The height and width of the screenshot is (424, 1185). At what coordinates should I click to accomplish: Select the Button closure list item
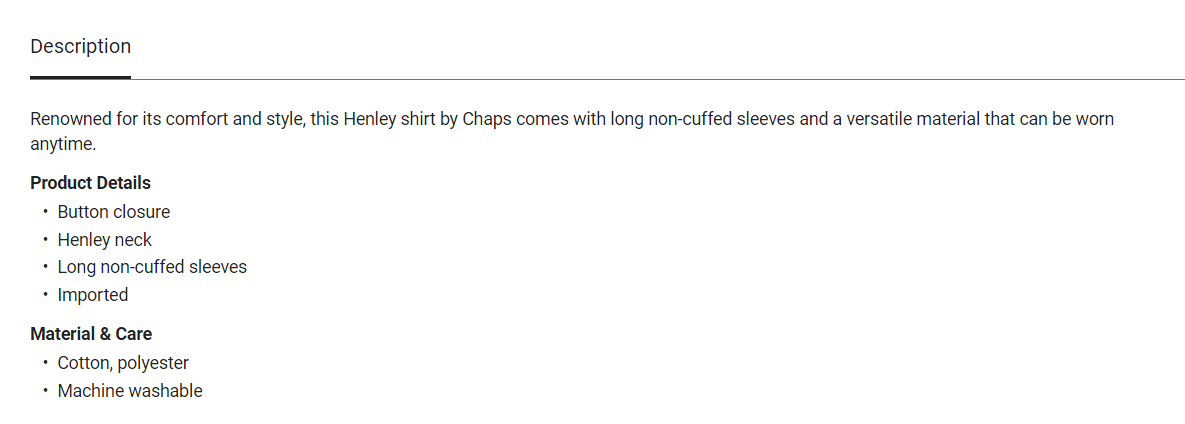pyautogui.click(x=113, y=212)
